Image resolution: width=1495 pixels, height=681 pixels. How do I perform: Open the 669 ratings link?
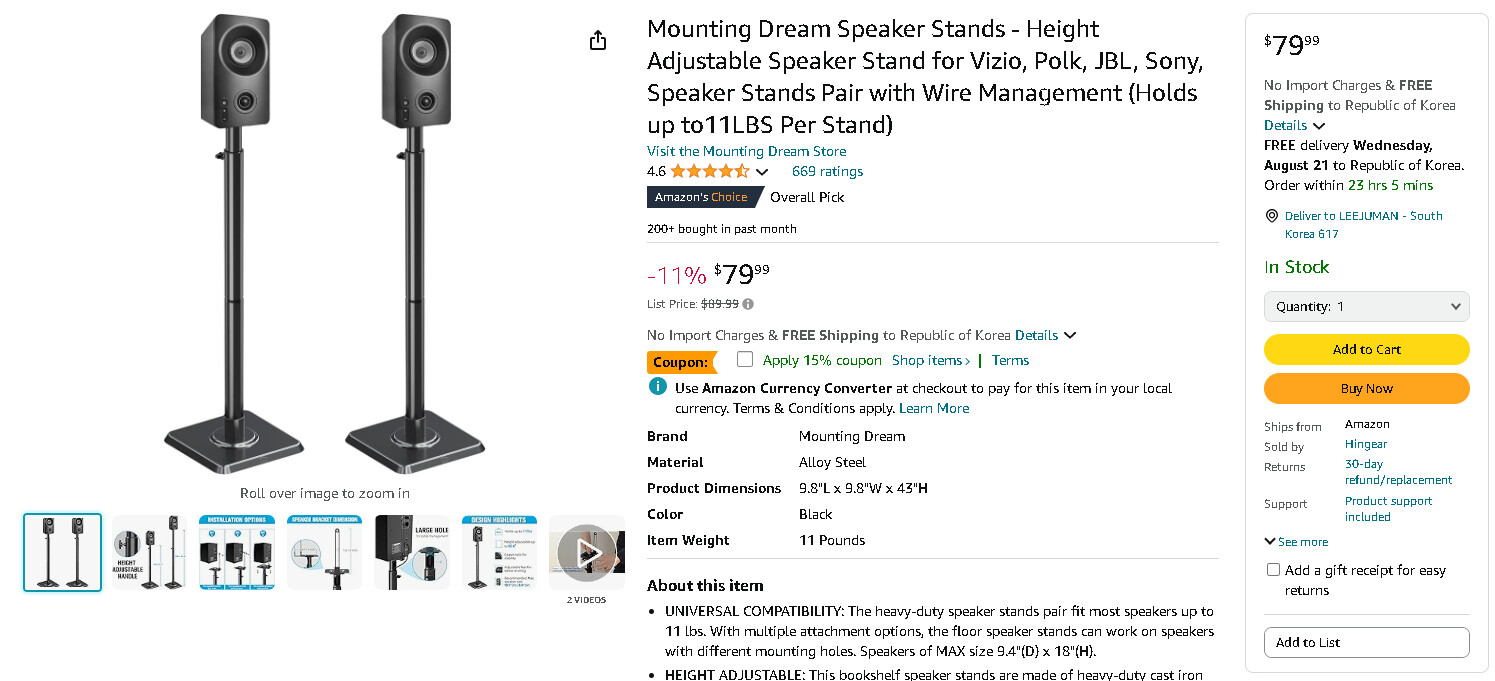tap(827, 171)
